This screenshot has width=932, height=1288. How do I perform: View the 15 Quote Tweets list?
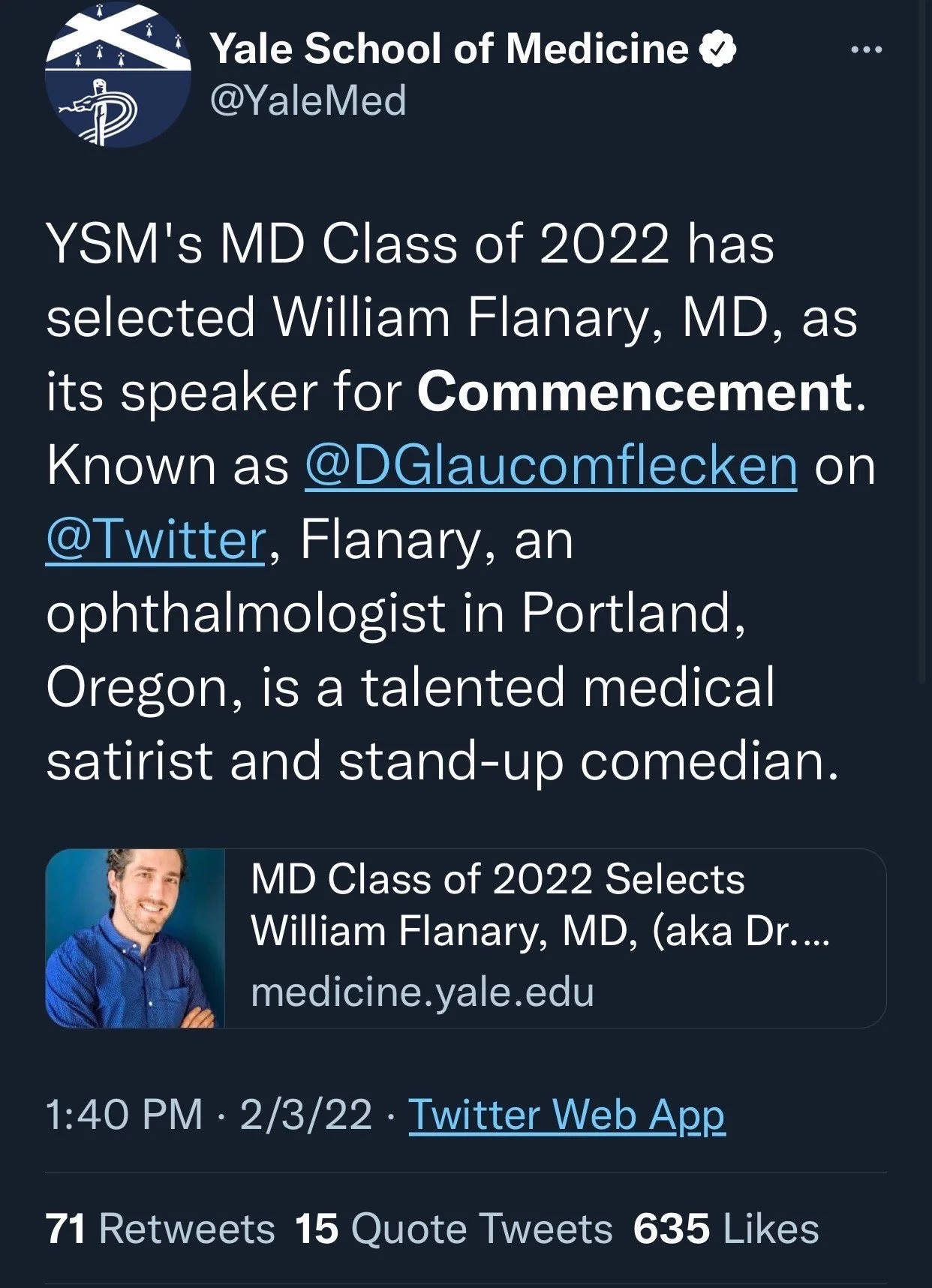[454, 1229]
